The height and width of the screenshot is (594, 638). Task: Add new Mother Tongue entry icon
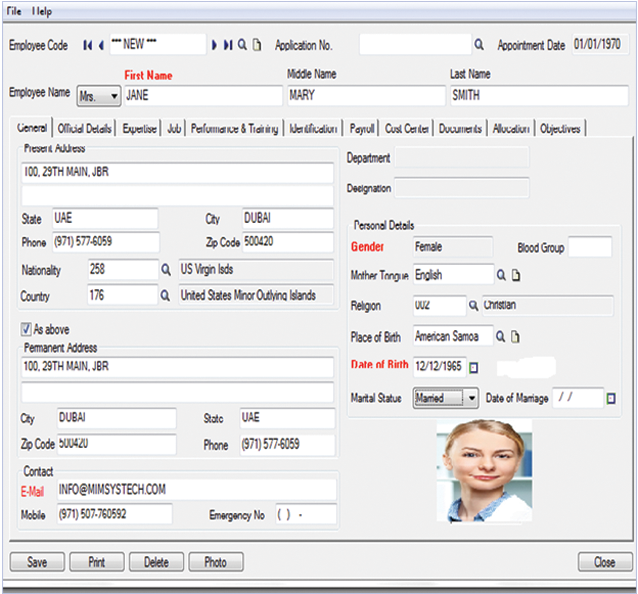(x=517, y=275)
